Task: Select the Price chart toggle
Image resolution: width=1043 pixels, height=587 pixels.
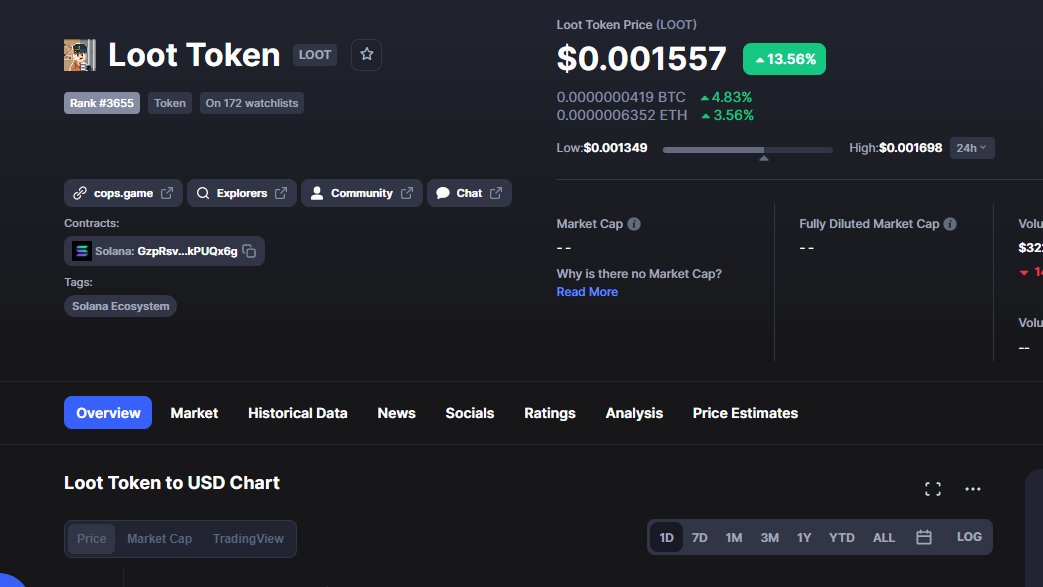Action: click(x=91, y=538)
